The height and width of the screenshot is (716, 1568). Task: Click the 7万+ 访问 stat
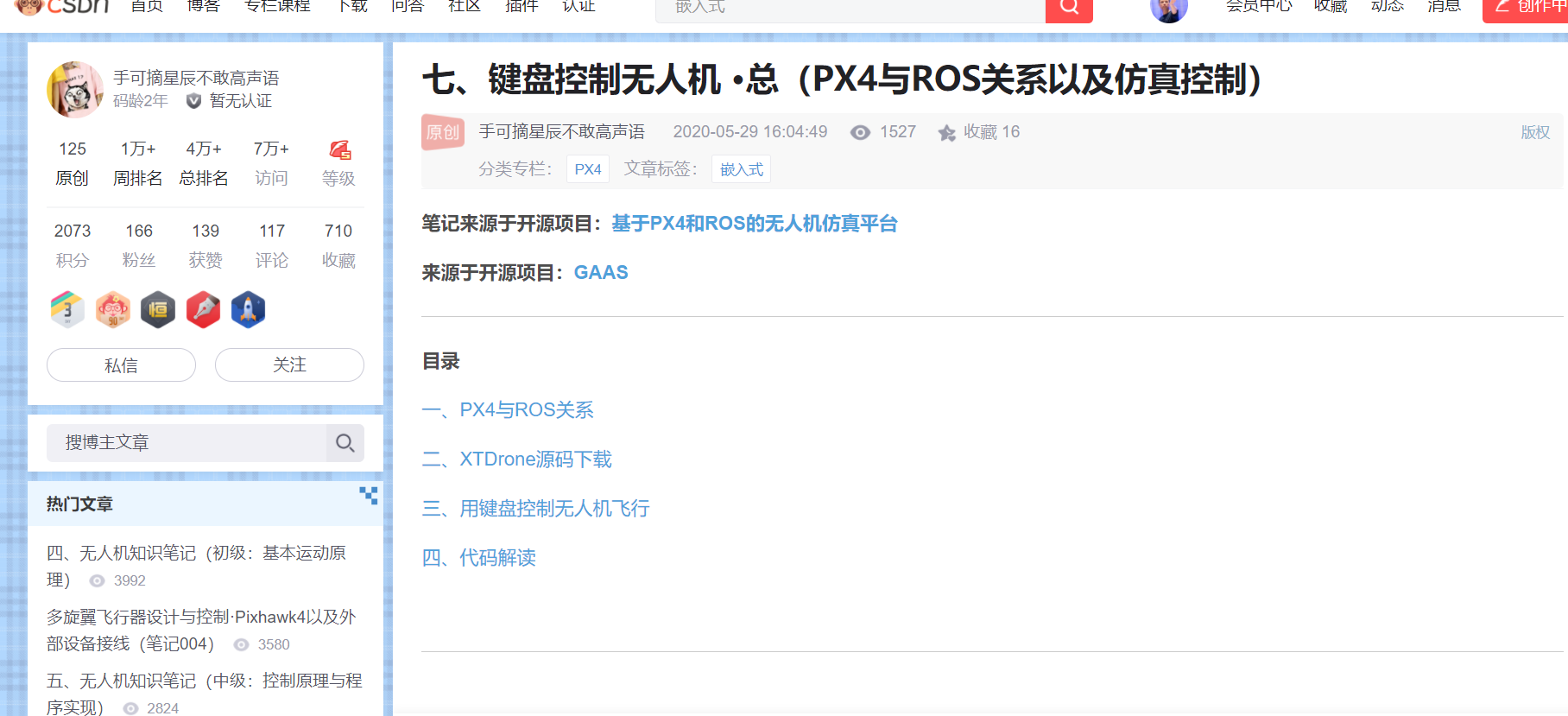coord(271,163)
